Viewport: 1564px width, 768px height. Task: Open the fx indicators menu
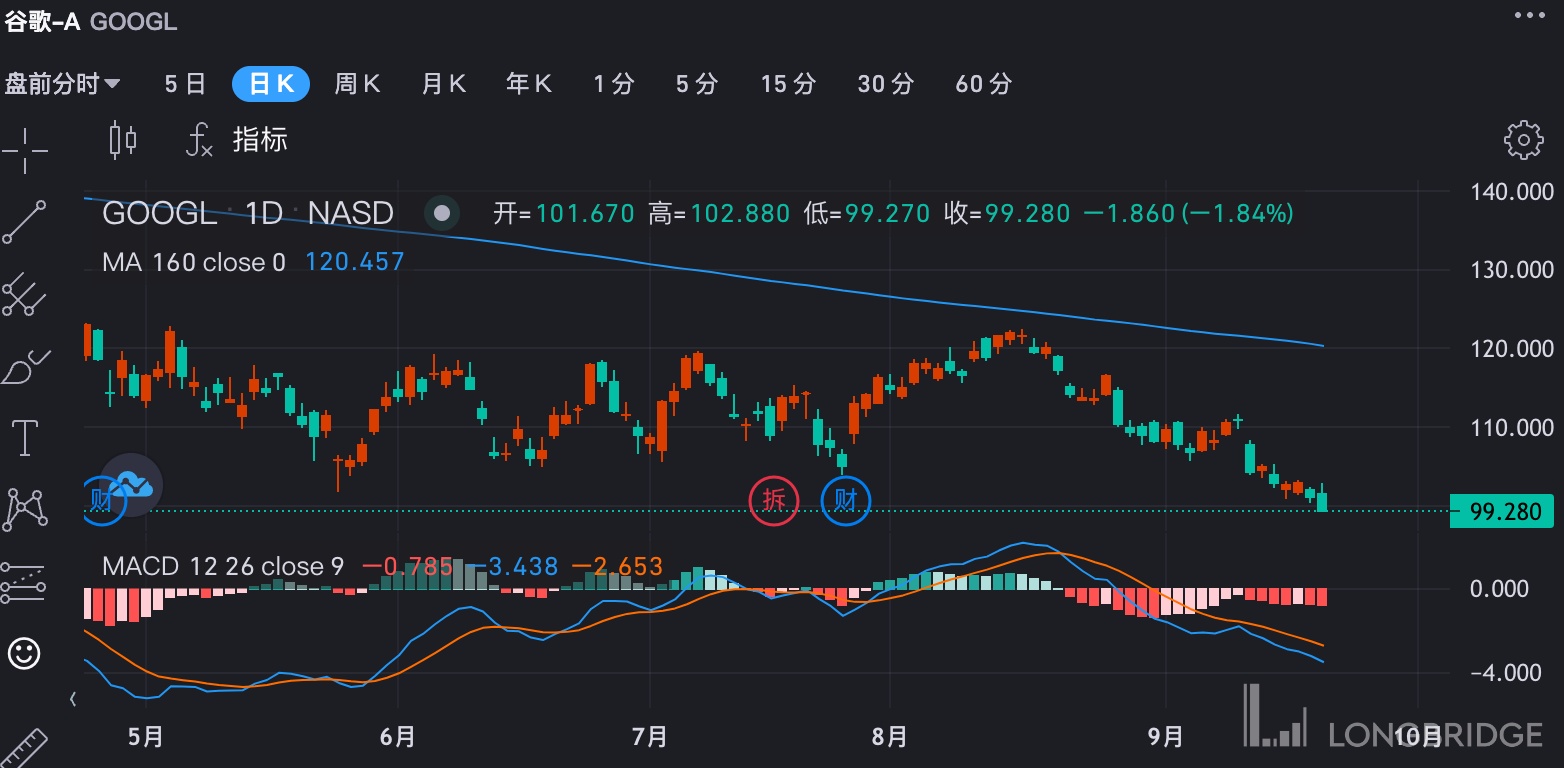point(199,140)
